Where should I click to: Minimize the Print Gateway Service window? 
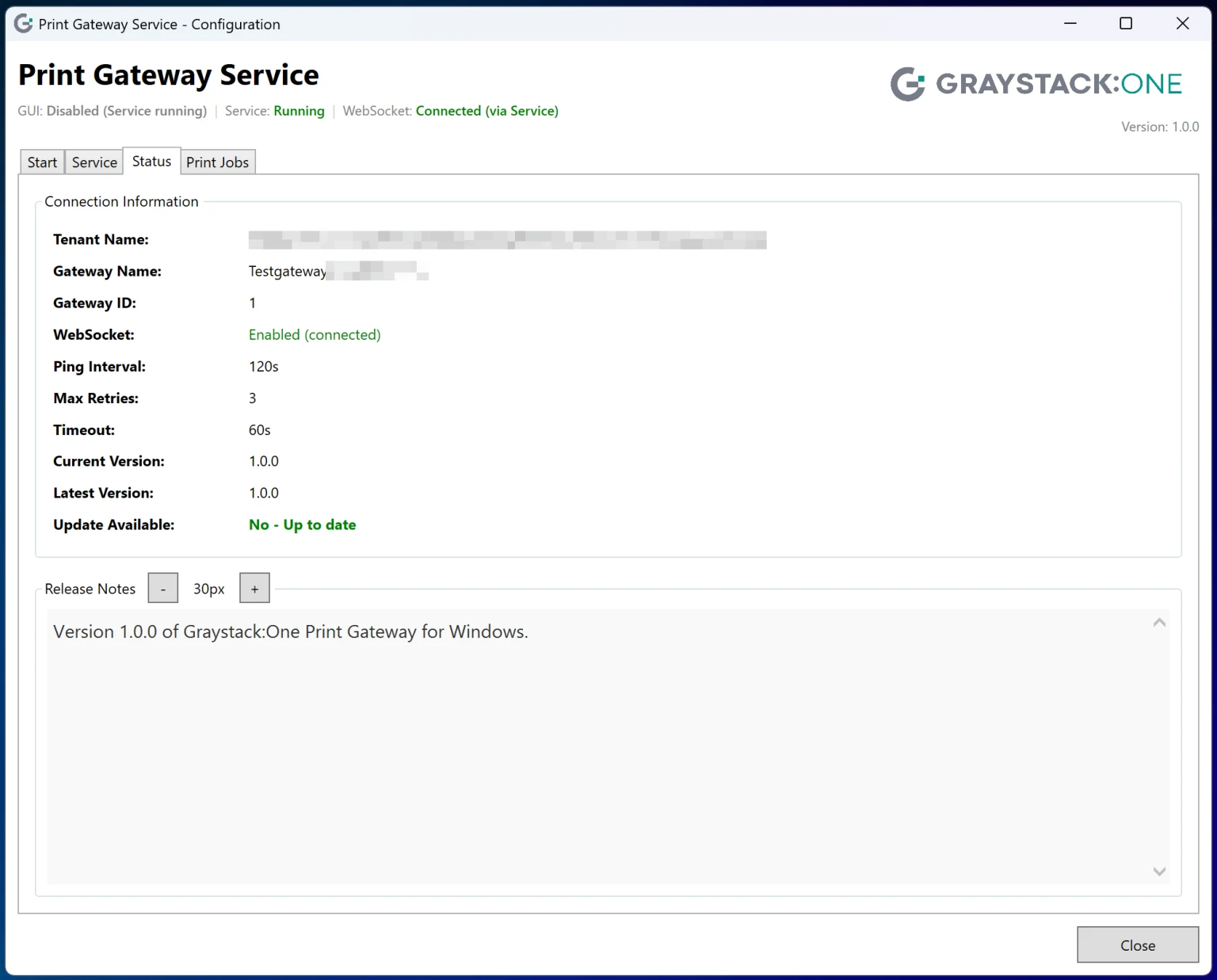tap(1070, 24)
